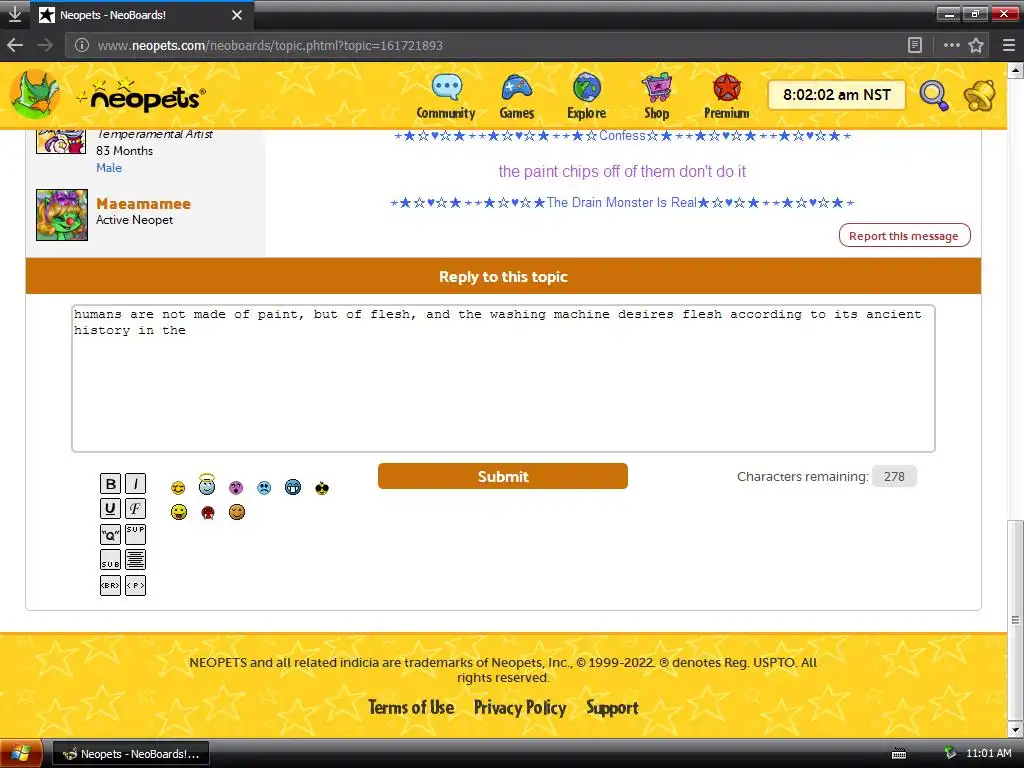
Task: Go back to the previous page
Action: click(x=15, y=45)
